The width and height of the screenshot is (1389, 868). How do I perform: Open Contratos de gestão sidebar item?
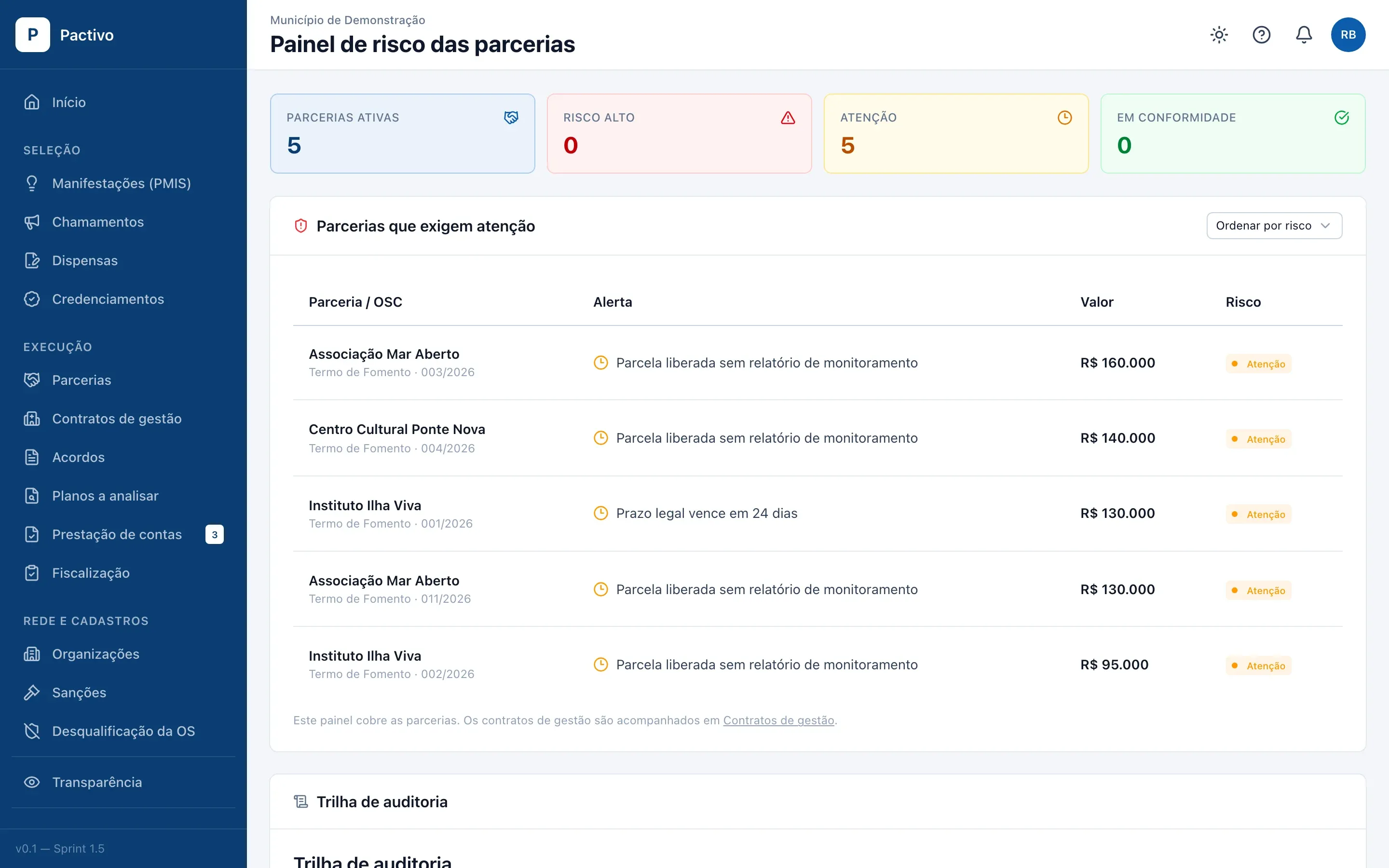[123, 419]
